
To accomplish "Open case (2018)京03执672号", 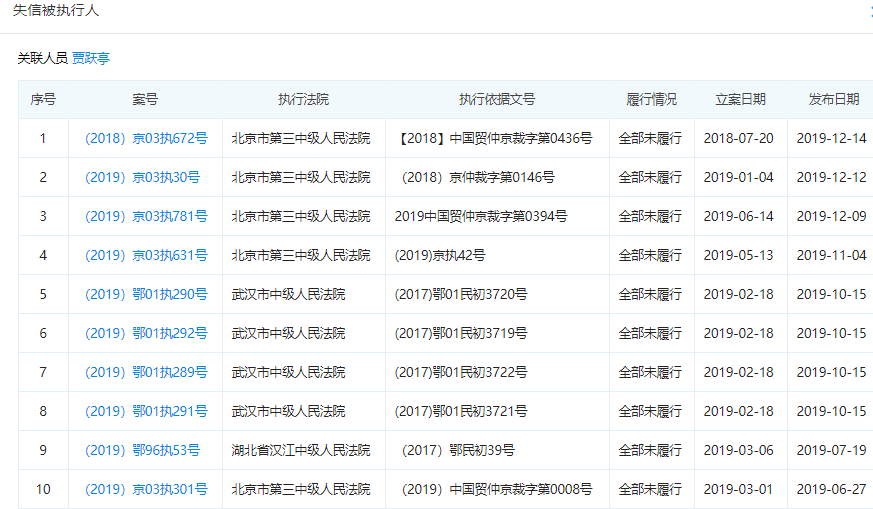I will tap(146, 138).
